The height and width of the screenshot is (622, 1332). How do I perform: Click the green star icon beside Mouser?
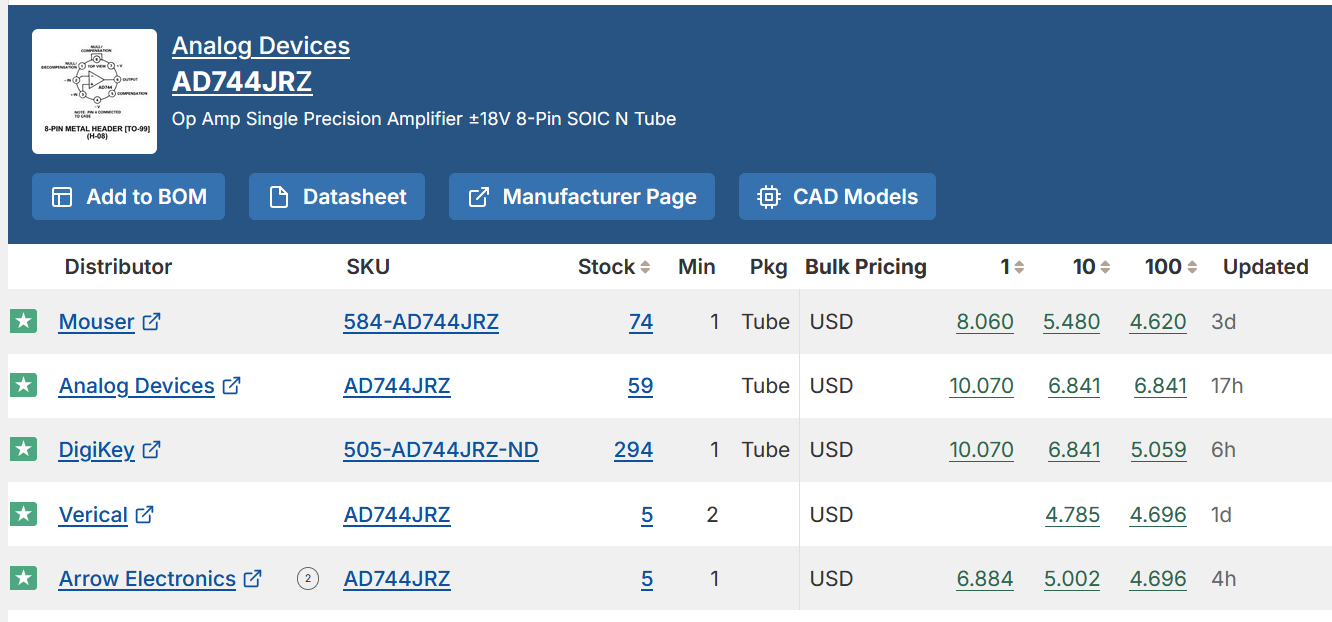point(24,321)
